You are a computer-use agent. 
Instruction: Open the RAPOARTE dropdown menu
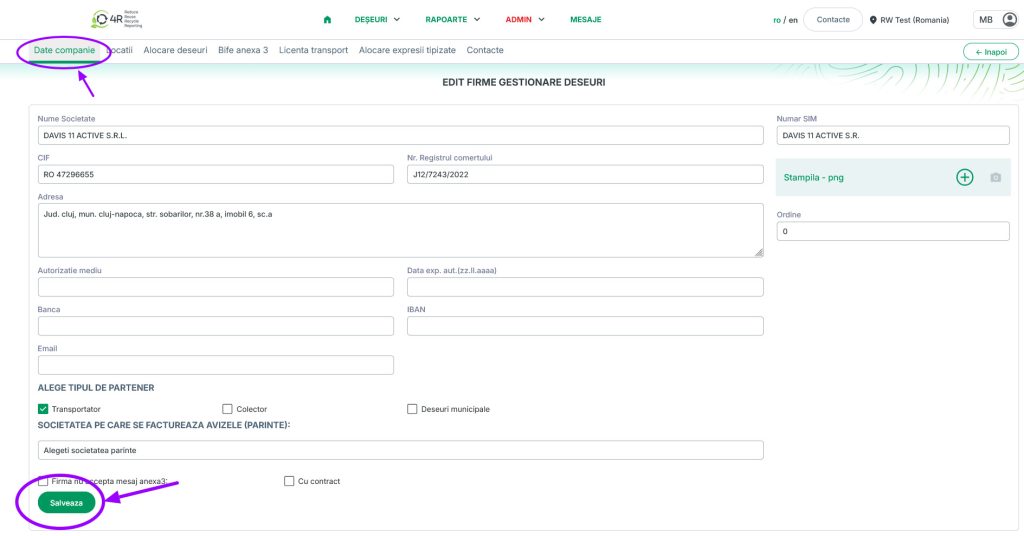[x=452, y=20]
